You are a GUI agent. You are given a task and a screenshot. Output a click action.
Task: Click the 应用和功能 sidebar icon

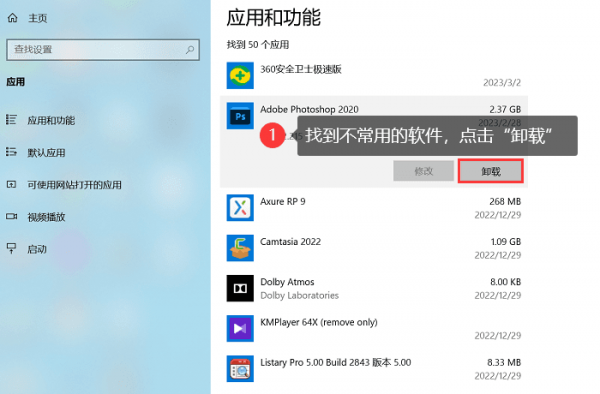point(11,120)
